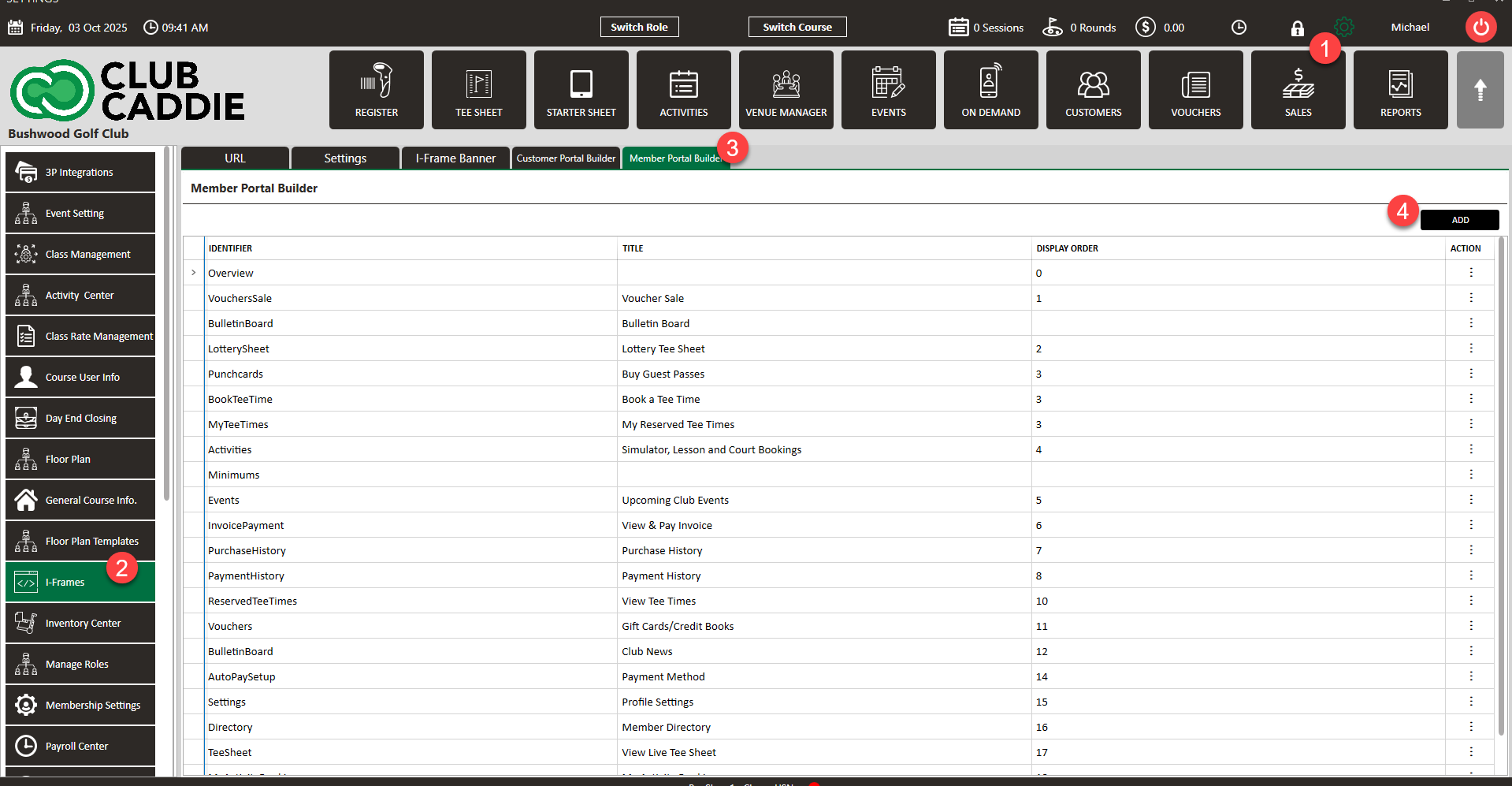This screenshot has height=786, width=1512.
Task: Open the Vouchers module
Action: (x=1195, y=90)
